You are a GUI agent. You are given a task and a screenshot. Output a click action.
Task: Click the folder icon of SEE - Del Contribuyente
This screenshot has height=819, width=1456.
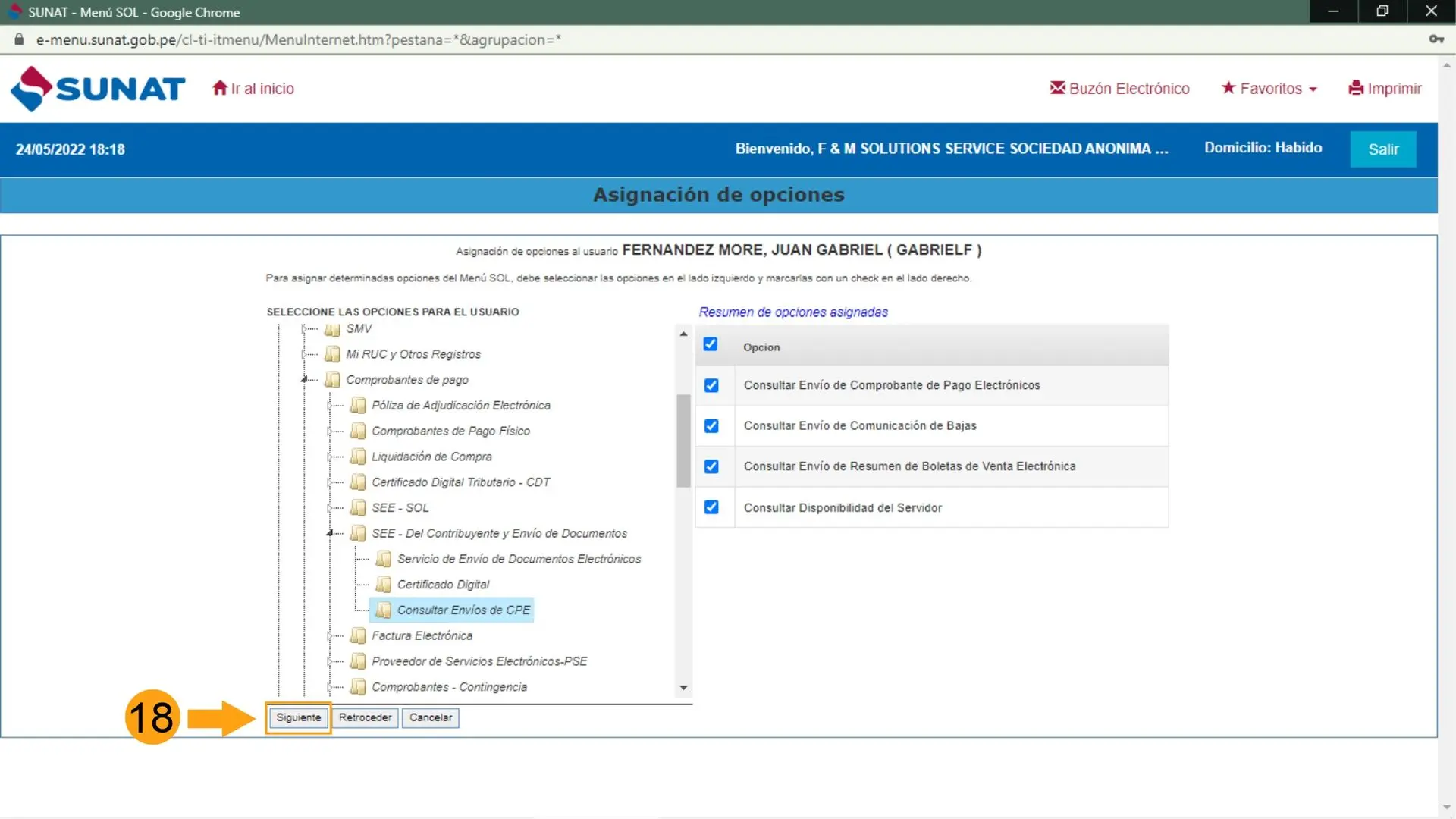coord(358,534)
